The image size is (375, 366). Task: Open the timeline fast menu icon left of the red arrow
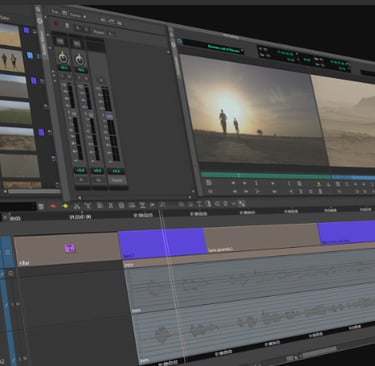pyautogui.click(x=41, y=206)
